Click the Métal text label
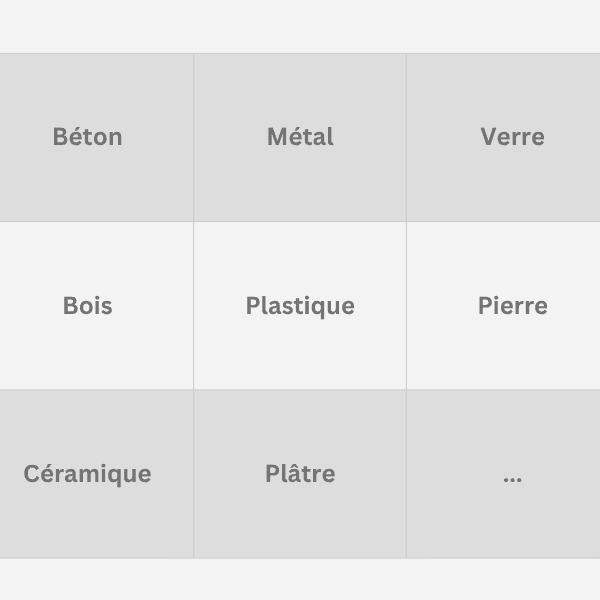 click(300, 137)
